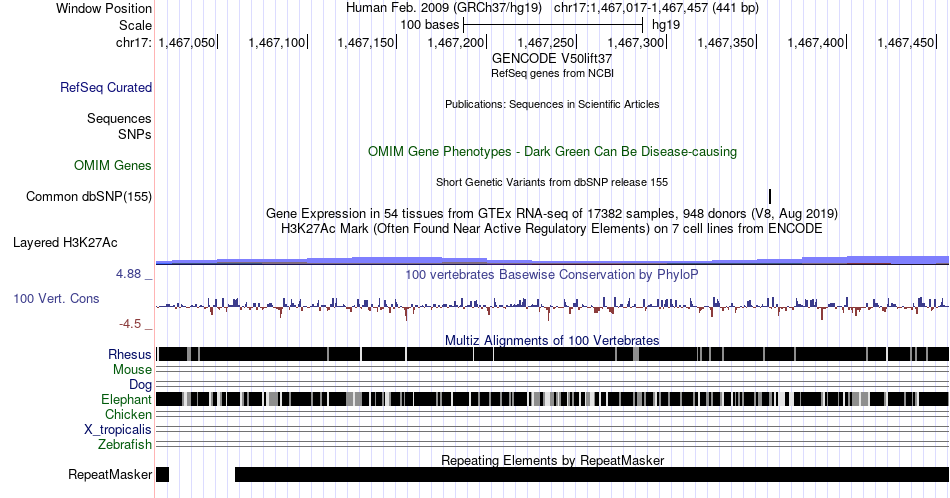The image size is (950, 498).
Task: Click Short Genetic Variants from dbSNP title
Action: [552, 182]
